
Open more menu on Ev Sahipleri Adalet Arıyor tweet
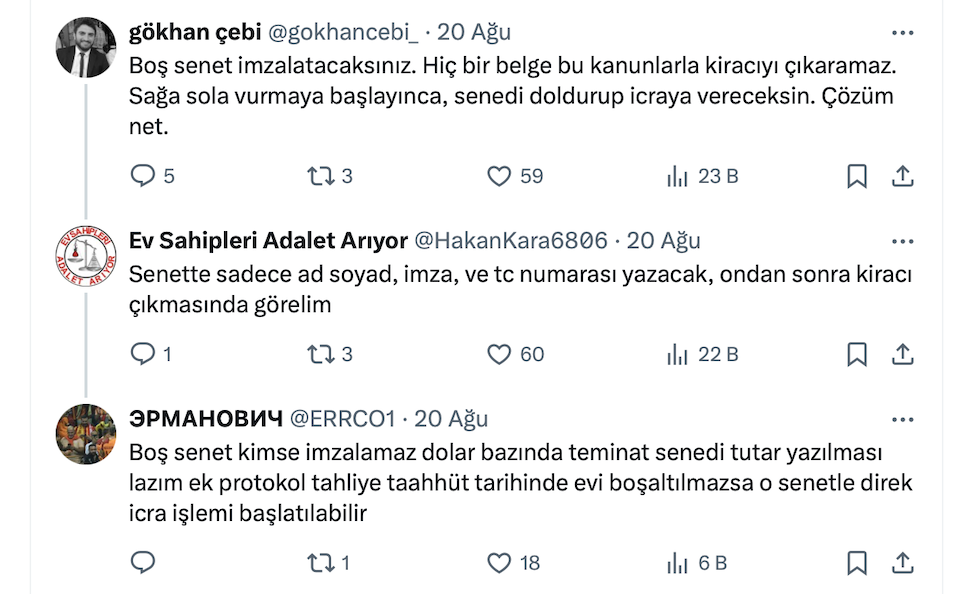pyautogui.click(x=902, y=241)
